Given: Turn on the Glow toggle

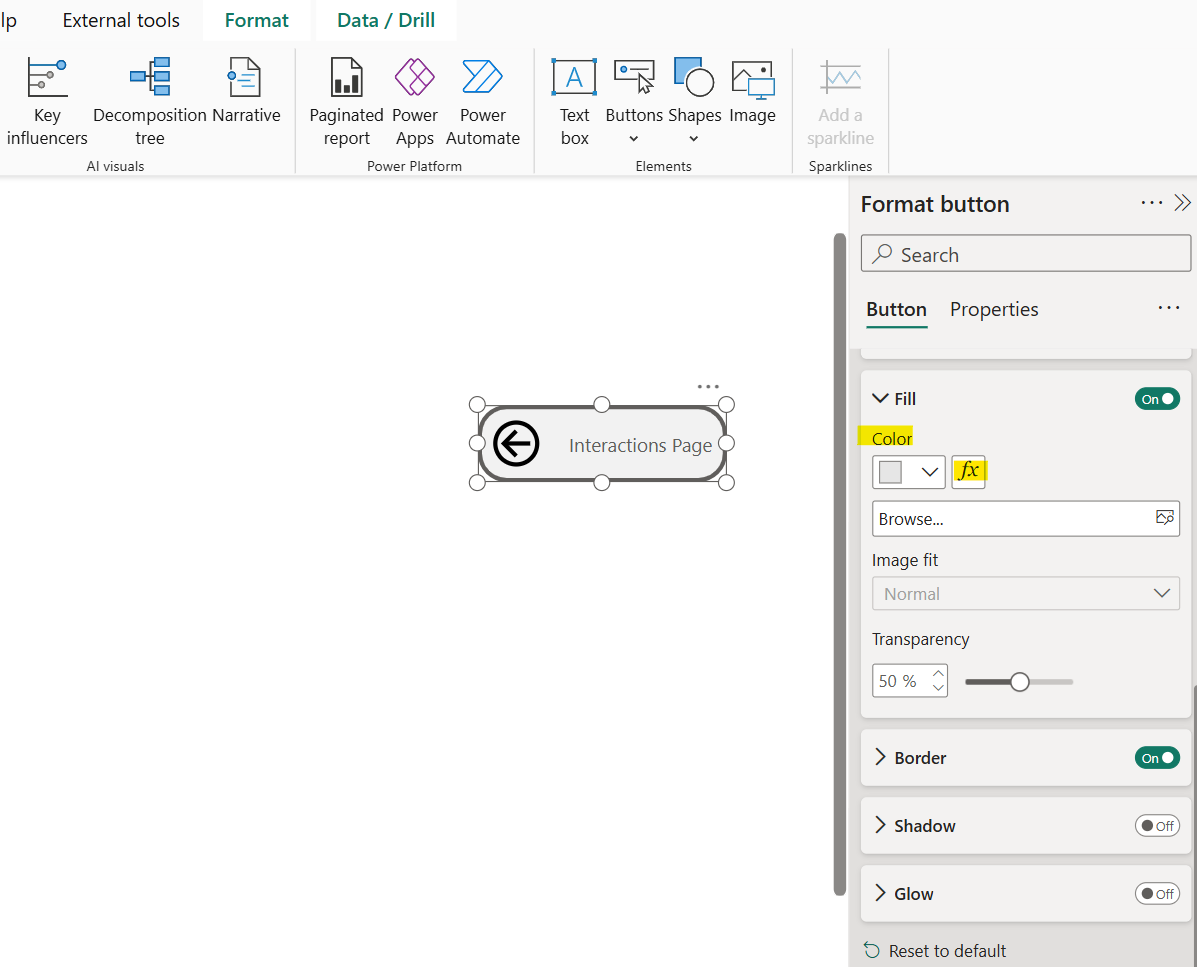Looking at the screenshot, I should (x=1157, y=894).
